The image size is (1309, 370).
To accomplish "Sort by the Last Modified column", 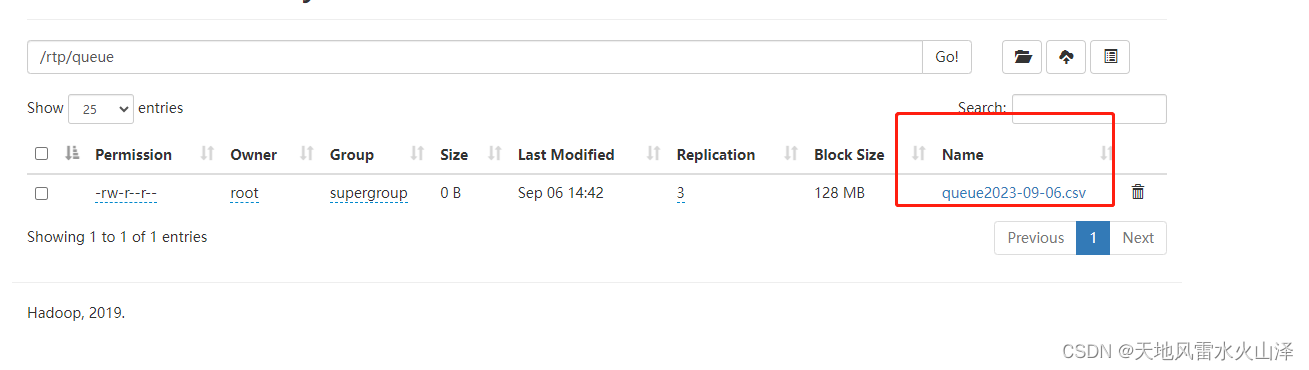I will coord(566,154).
